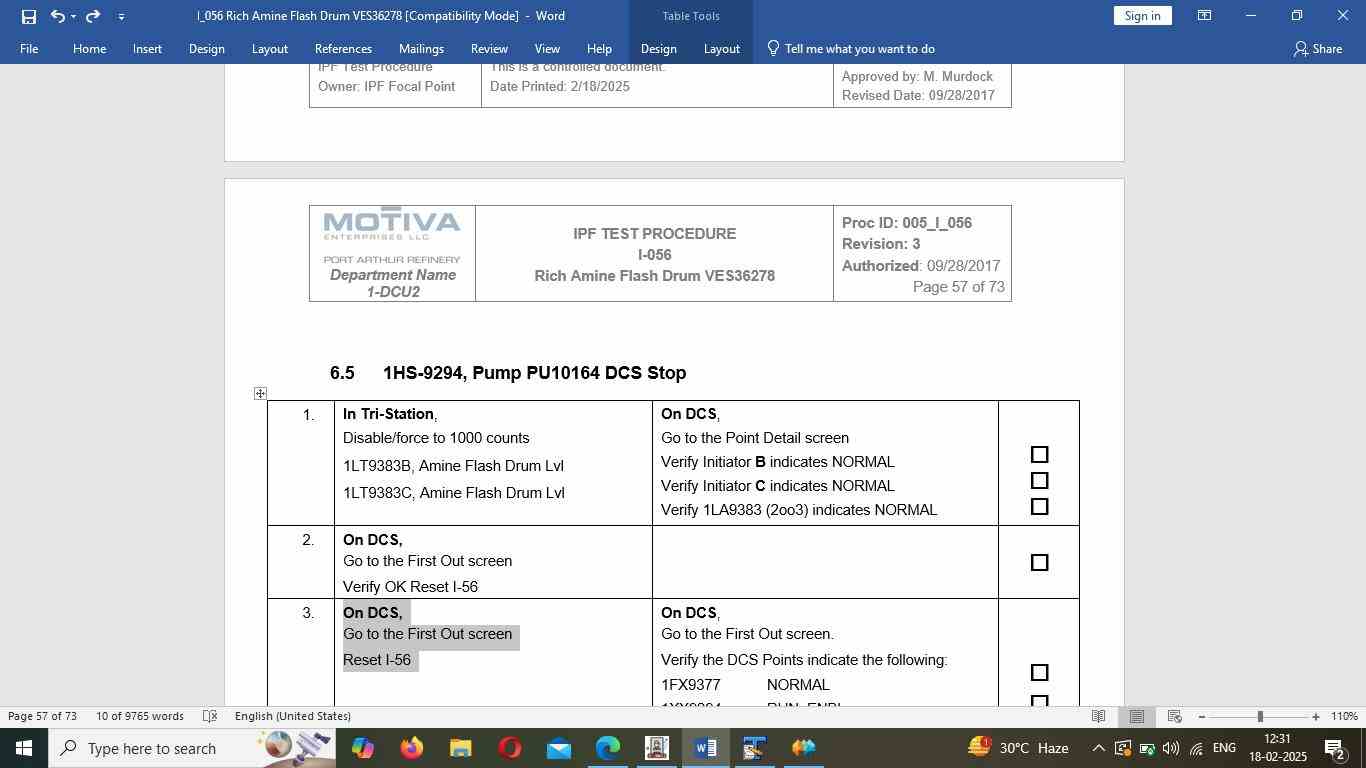1366x768 pixels.
Task: Open the Windows Start menu
Action: click(x=24, y=748)
